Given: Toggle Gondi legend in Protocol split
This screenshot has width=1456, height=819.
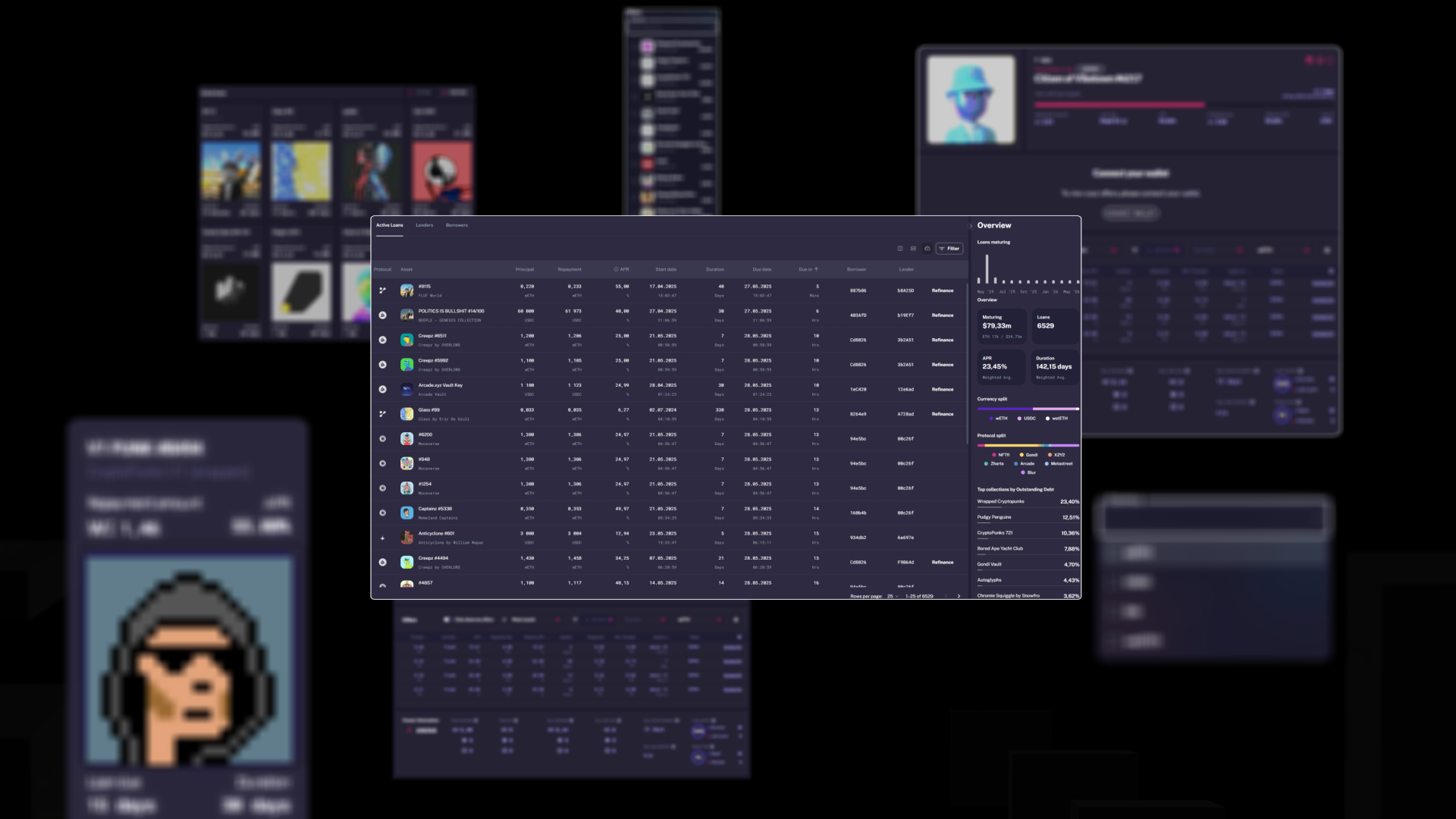Looking at the screenshot, I should (x=1028, y=455).
